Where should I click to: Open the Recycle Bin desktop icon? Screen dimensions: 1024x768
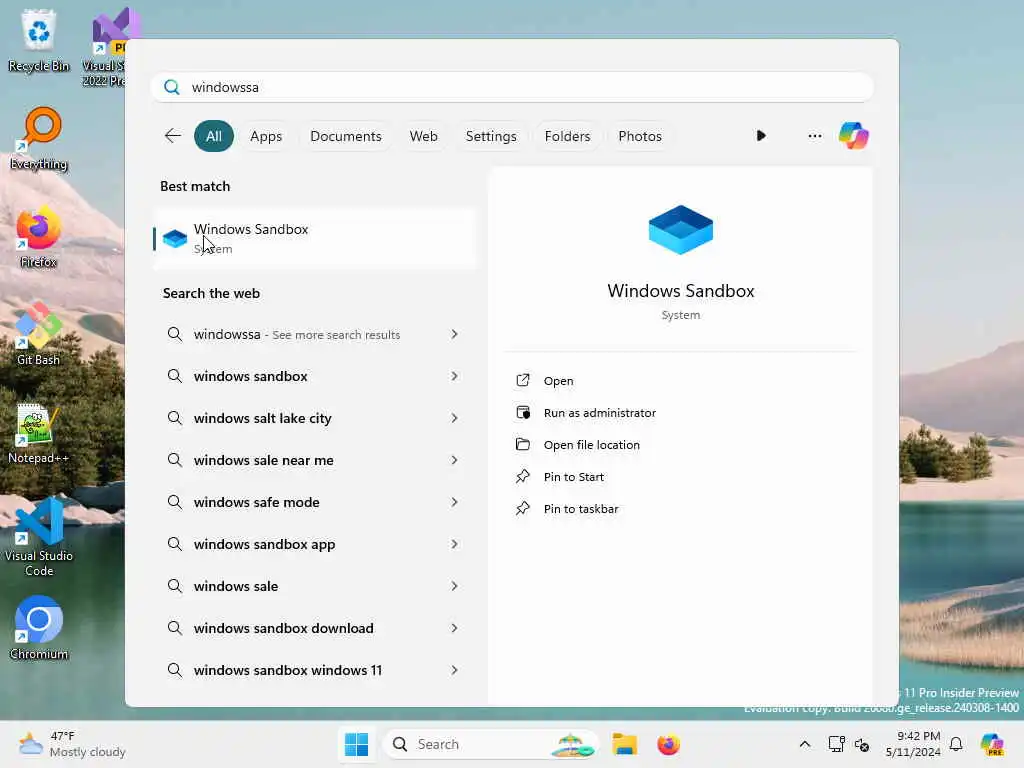pos(39,40)
